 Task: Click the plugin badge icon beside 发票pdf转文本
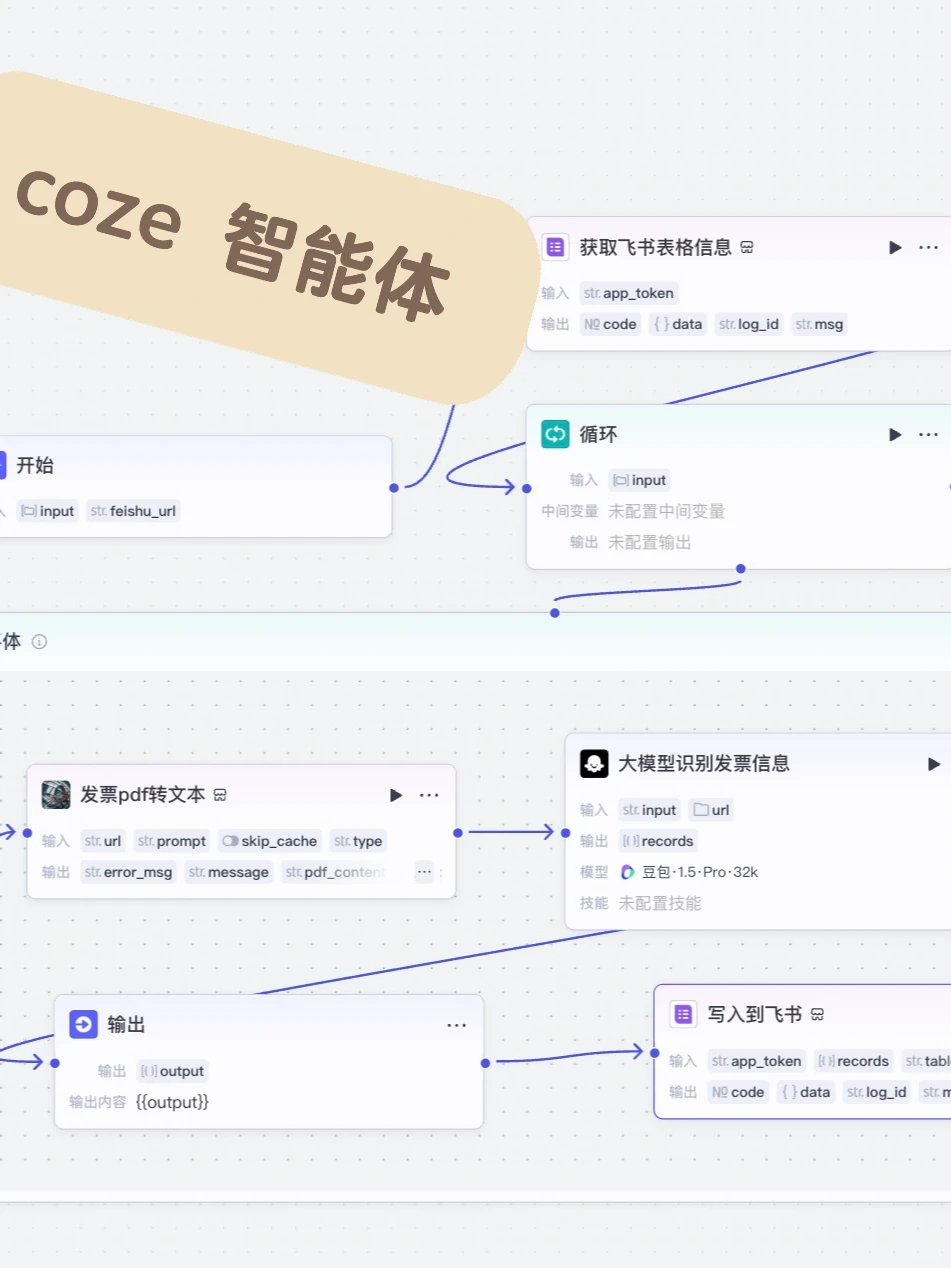(x=220, y=796)
